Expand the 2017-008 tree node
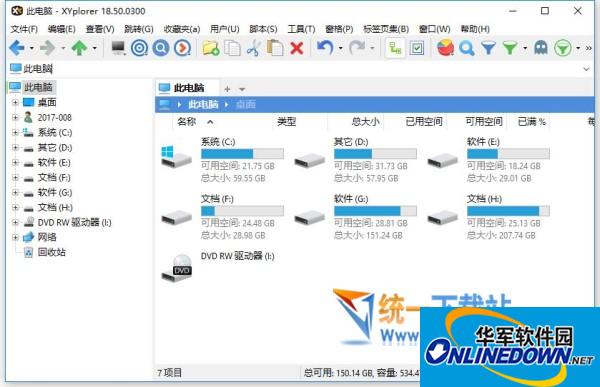This screenshot has width=600, height=387. click(15, 118)
